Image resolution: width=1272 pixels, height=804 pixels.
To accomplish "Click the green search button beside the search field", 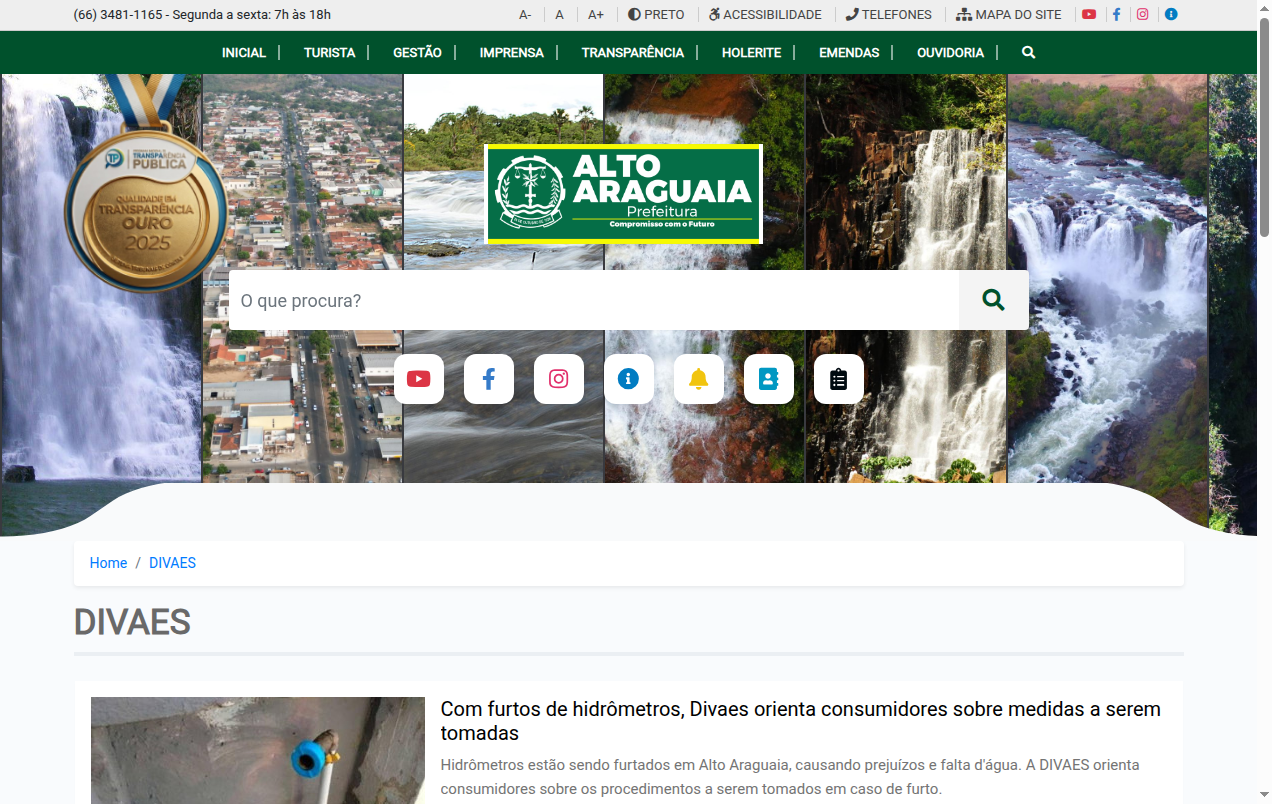I will [993, 300].
